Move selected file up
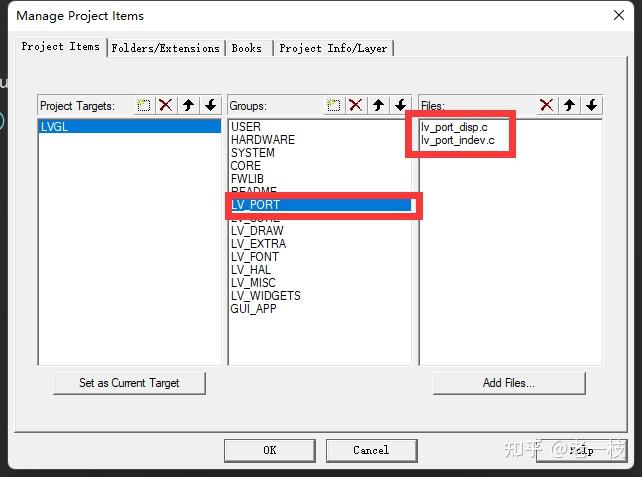This screenshot has width=642, height=477. pos(569,105)
